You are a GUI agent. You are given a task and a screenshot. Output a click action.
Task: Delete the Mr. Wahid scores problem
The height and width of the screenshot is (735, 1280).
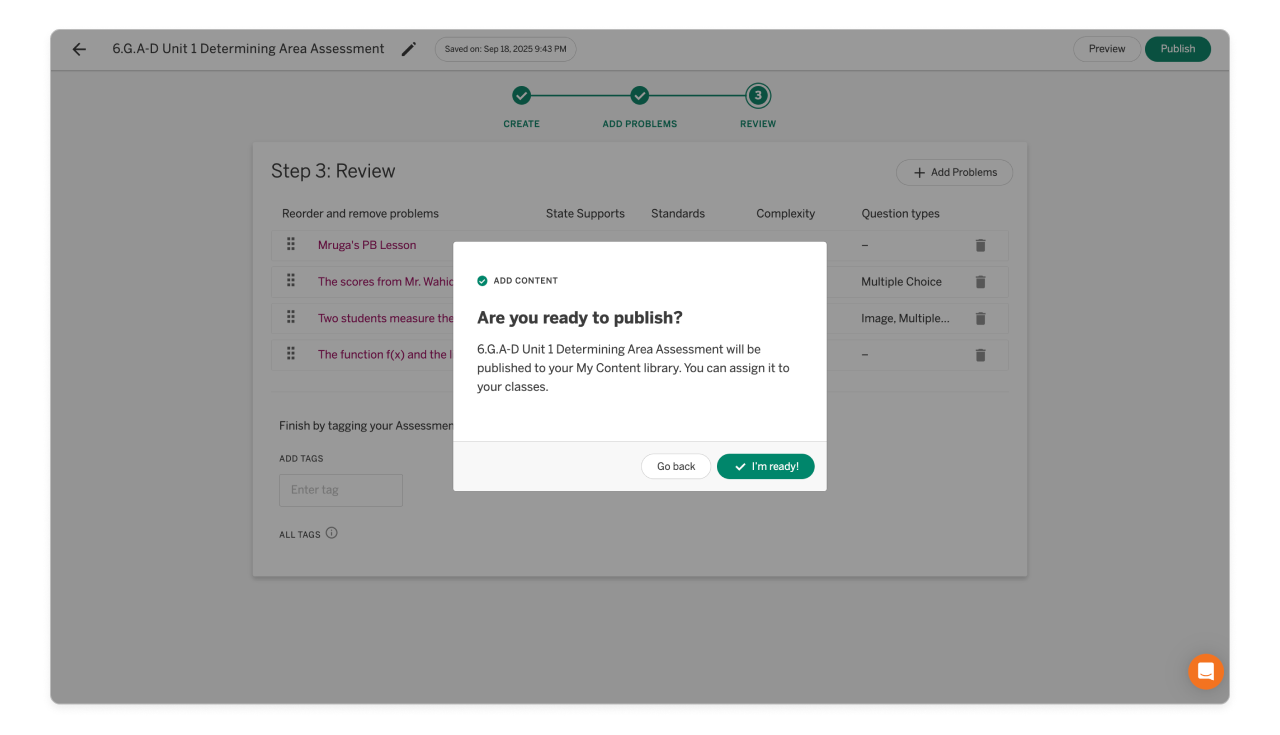coord(980,282)
